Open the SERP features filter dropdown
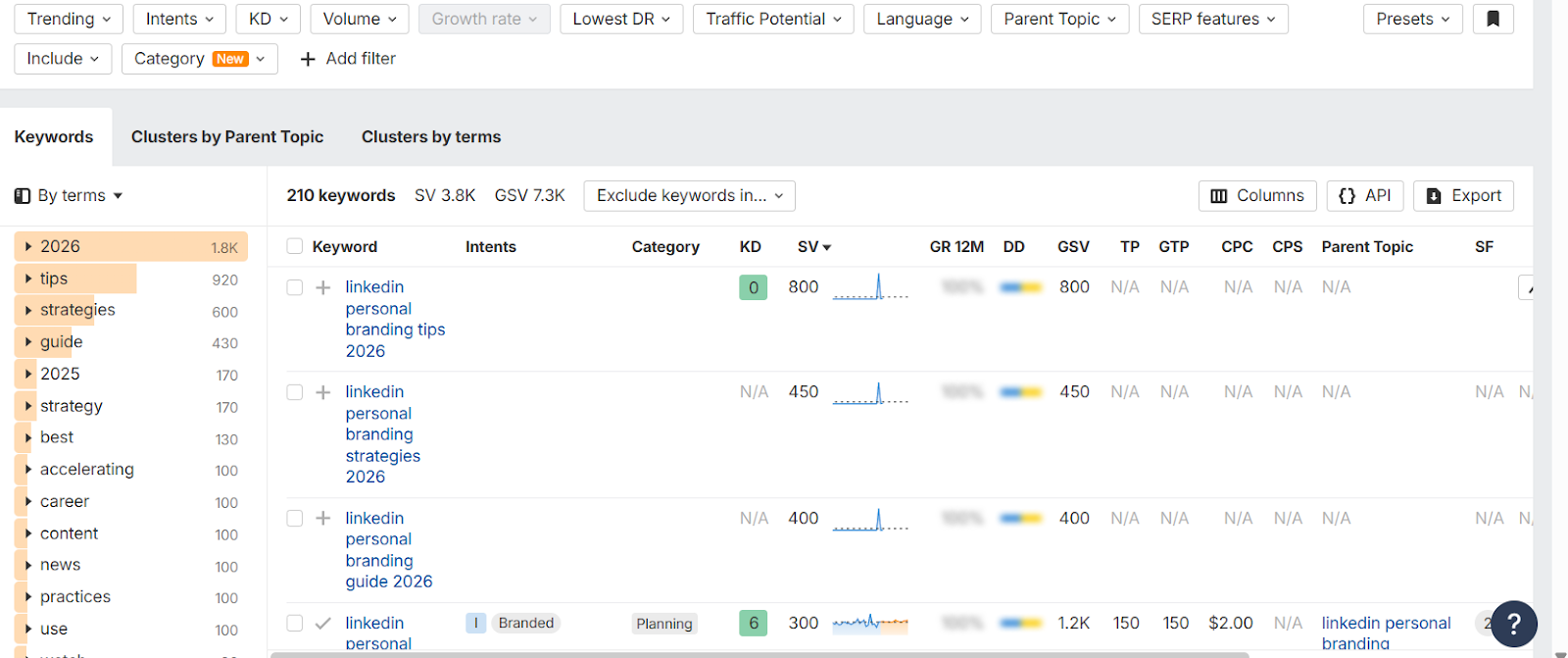 [1213, 19]
